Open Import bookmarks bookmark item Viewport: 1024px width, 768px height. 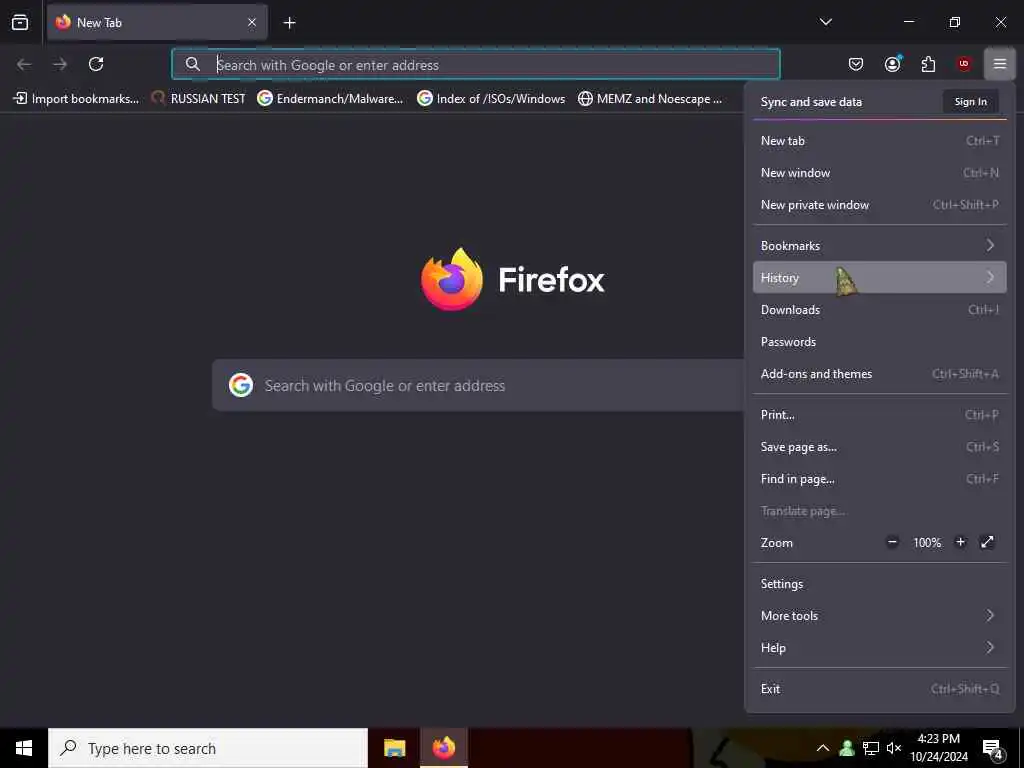[76, 99]
